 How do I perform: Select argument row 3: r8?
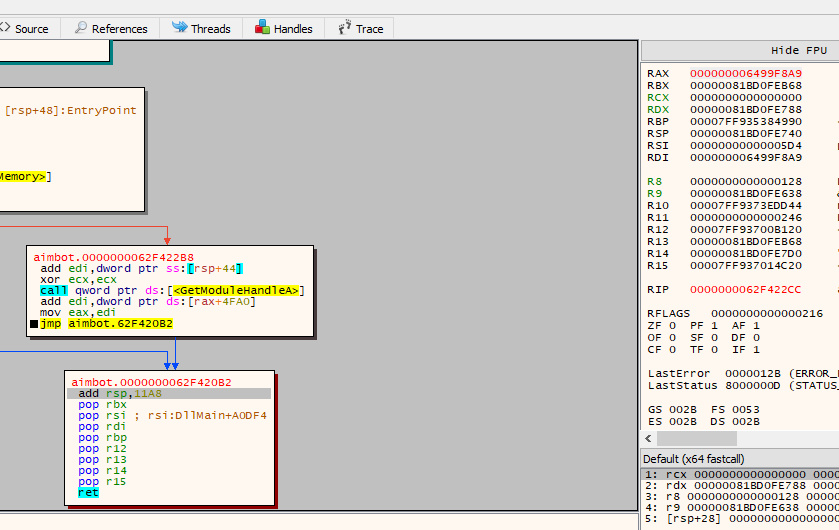click(741, 496)
